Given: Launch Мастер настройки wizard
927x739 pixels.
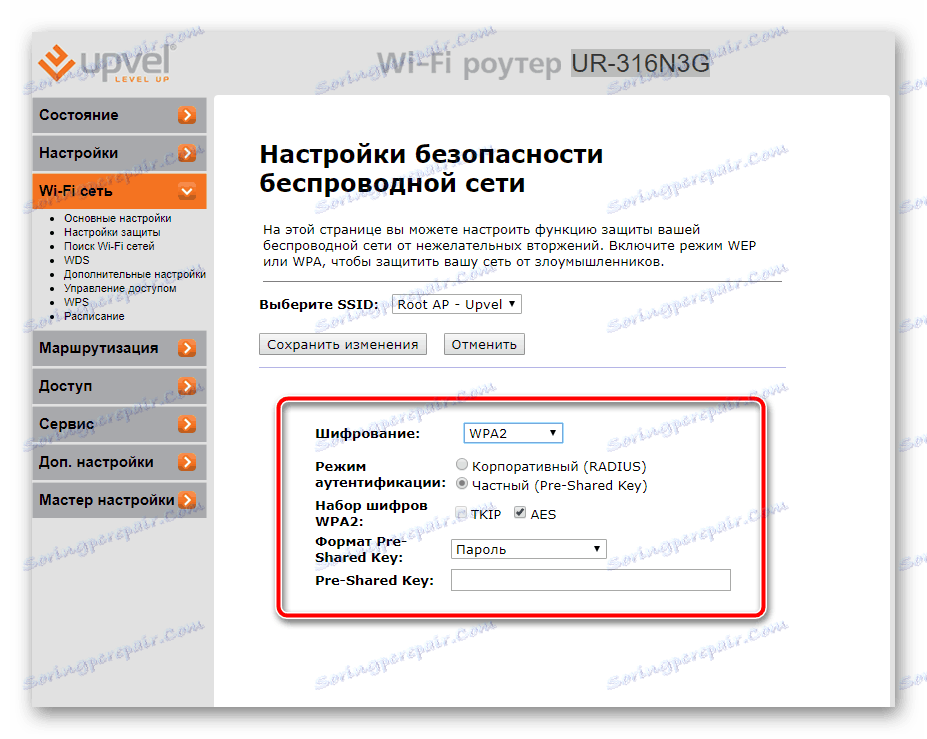Looking at the screenshot, I should click(119, 500).
